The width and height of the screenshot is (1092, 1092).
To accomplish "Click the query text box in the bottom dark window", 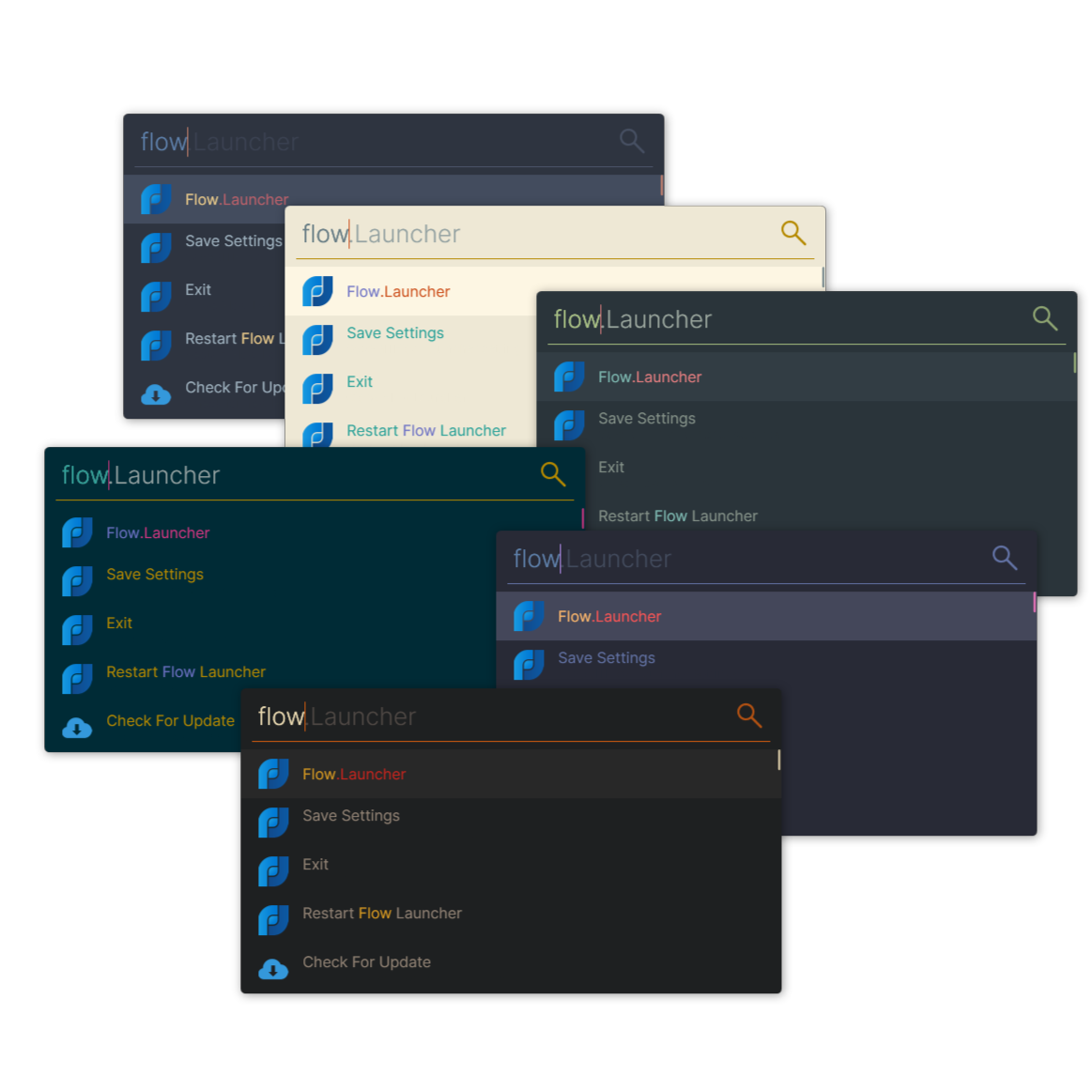I will point(488,716).
